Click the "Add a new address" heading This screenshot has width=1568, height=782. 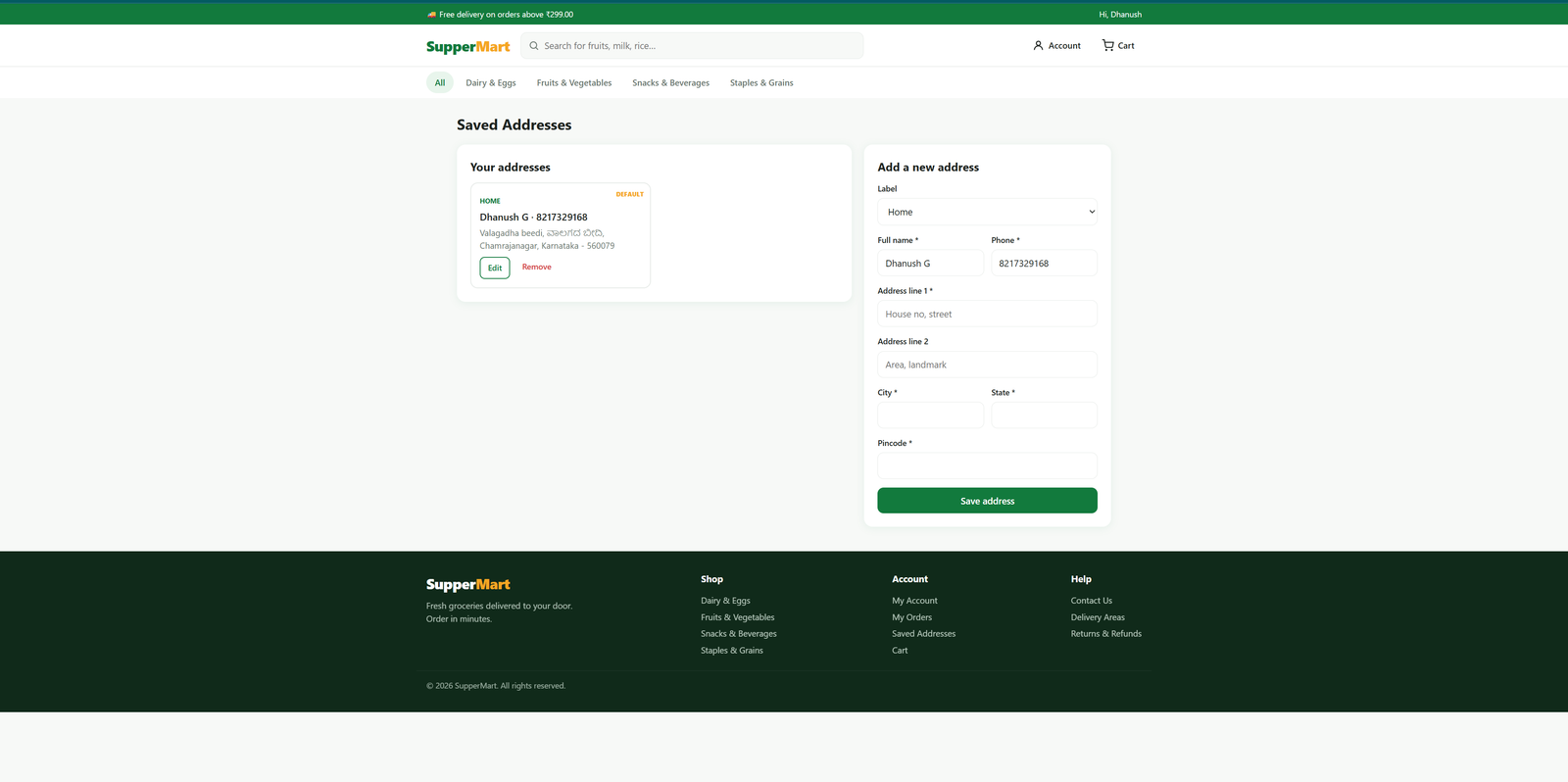[x=928, y=168]
